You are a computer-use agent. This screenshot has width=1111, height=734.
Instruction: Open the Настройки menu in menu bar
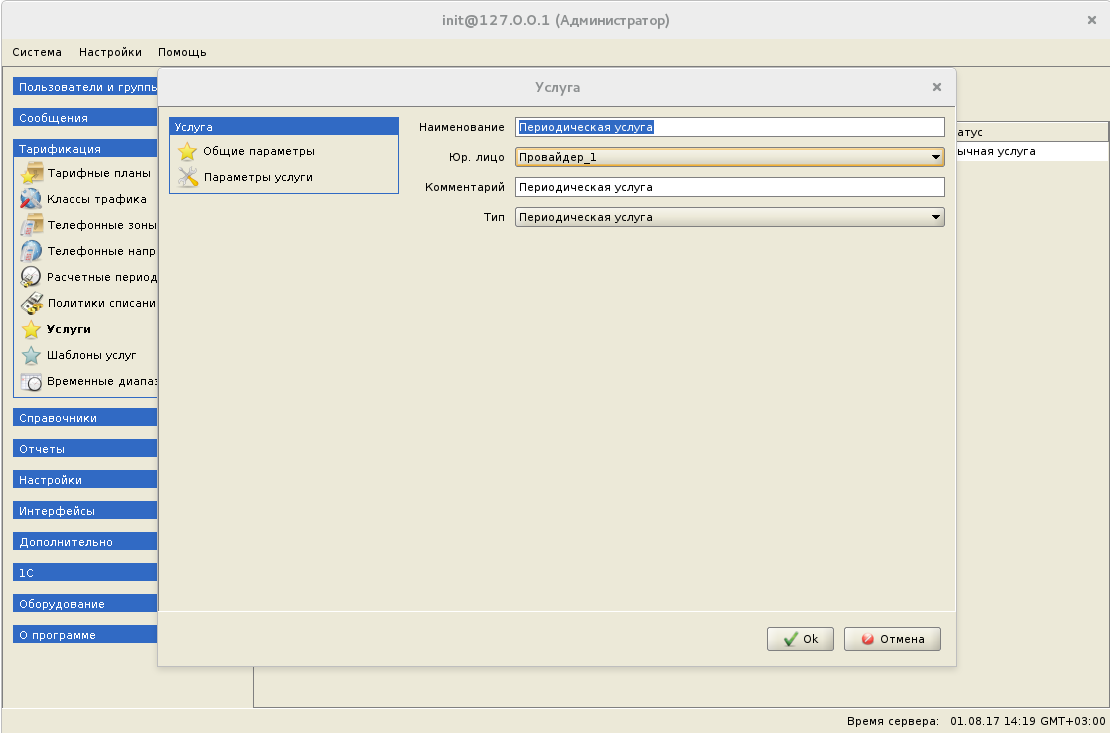[110, 52]
